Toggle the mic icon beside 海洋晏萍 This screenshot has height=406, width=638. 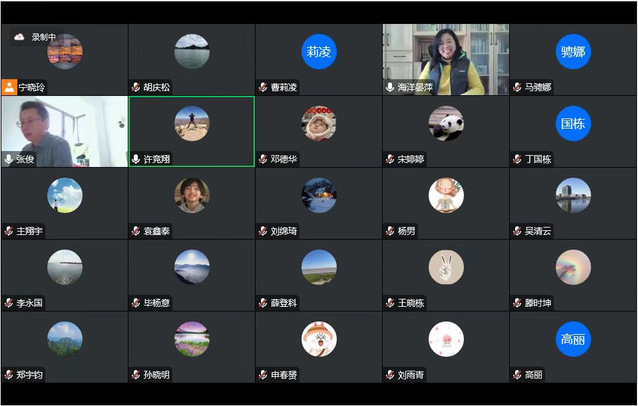point(390,87)
